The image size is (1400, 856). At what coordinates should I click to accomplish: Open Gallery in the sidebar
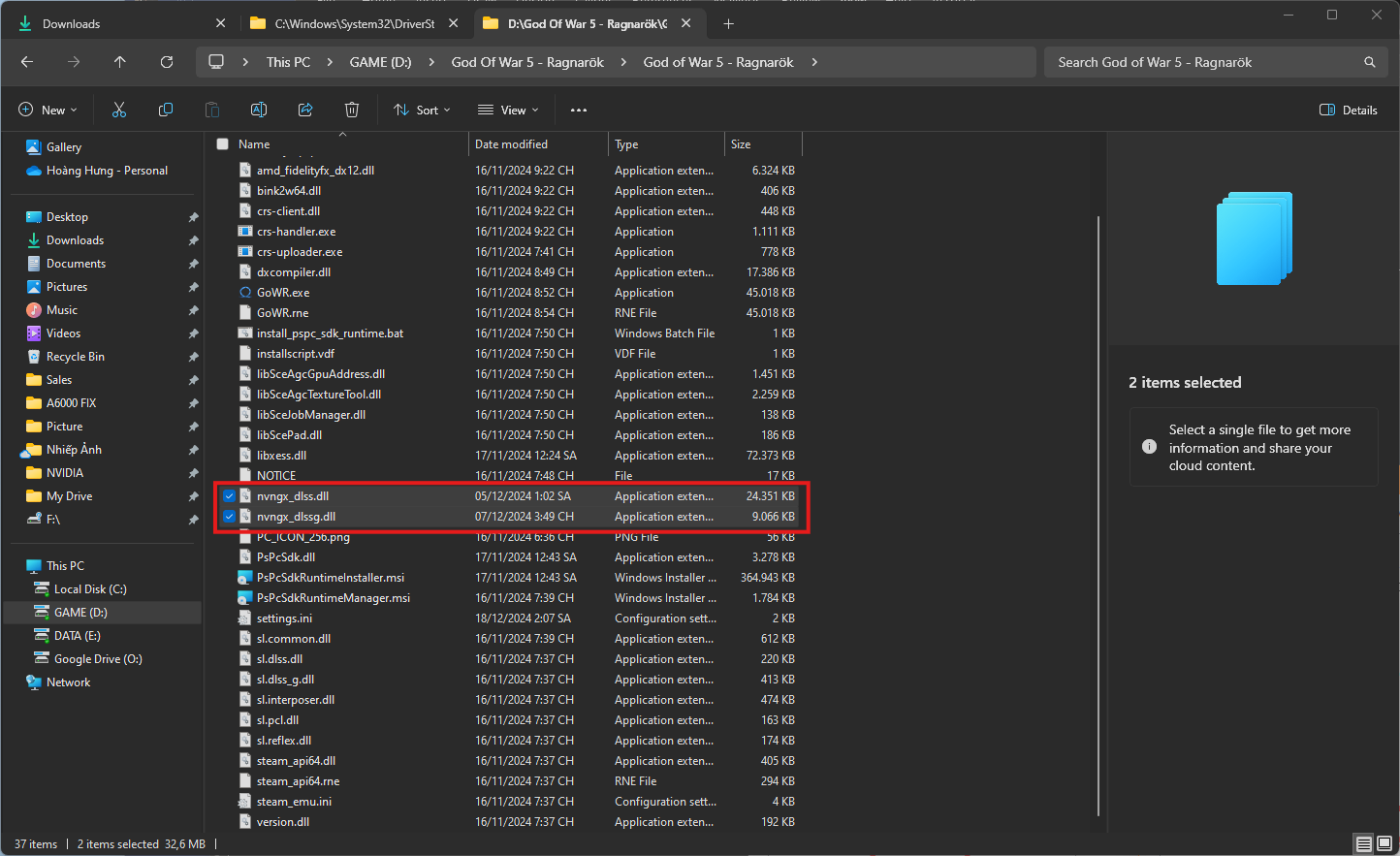[64, 147]
